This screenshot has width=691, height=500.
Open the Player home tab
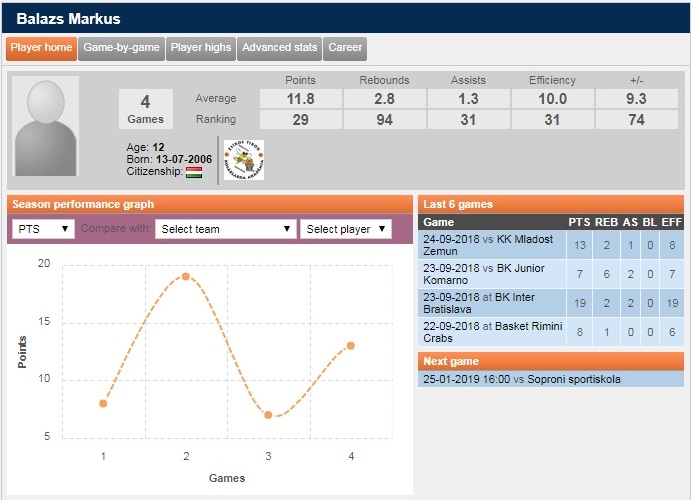pyautogui.click(x=41, y=48)
